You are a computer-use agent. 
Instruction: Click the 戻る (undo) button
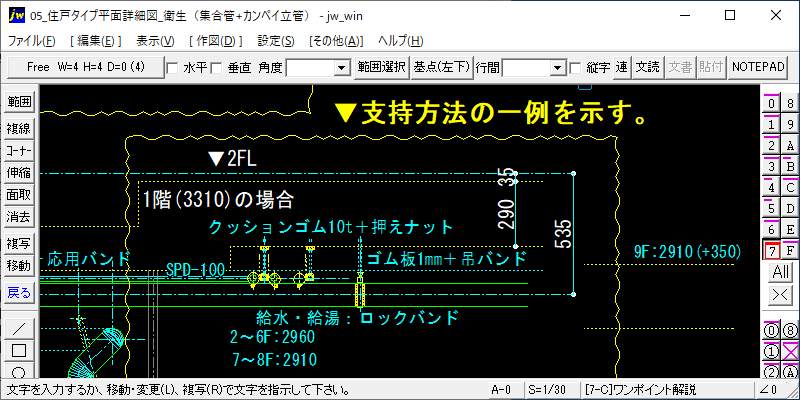19,292
